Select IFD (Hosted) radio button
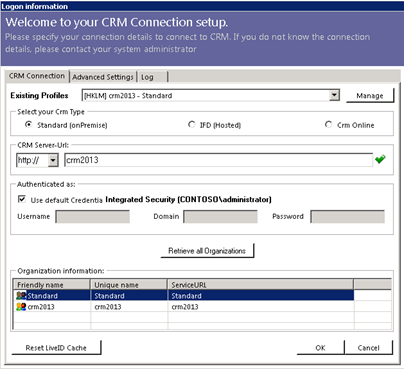Screen dimensions: 404x369 191,125
